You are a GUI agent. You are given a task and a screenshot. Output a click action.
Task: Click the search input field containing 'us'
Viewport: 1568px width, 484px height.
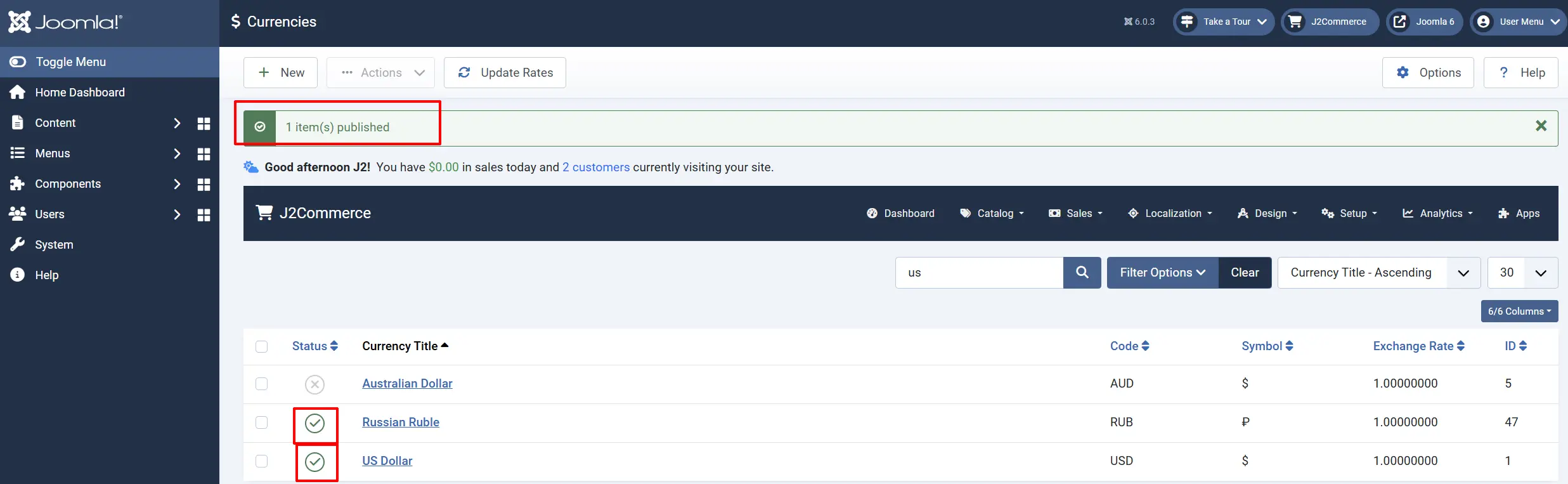click(979, 273)
